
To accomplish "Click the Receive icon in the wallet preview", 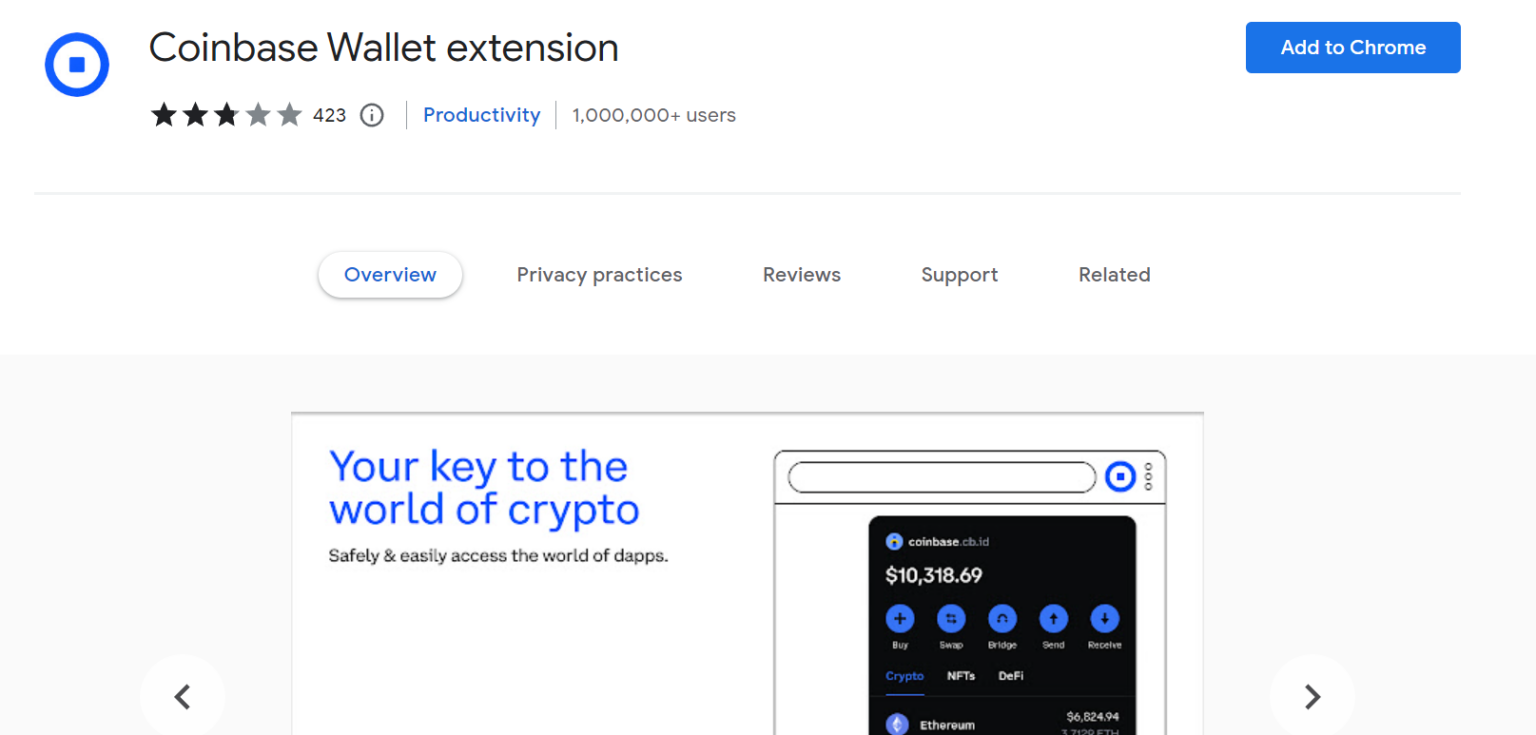I will point(1104,620).
